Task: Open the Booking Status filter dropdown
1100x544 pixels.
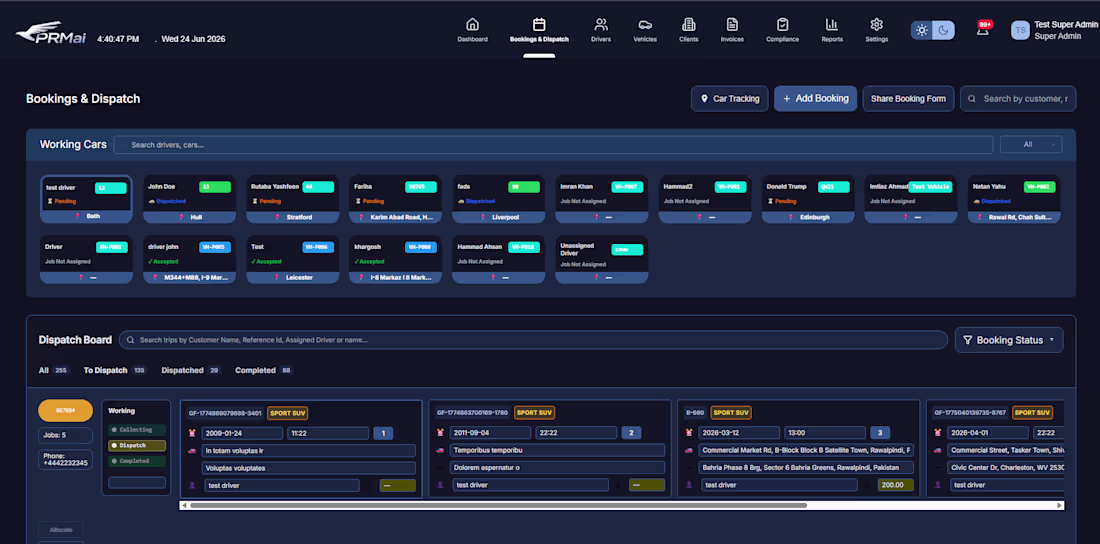Action: [1009, 340]
